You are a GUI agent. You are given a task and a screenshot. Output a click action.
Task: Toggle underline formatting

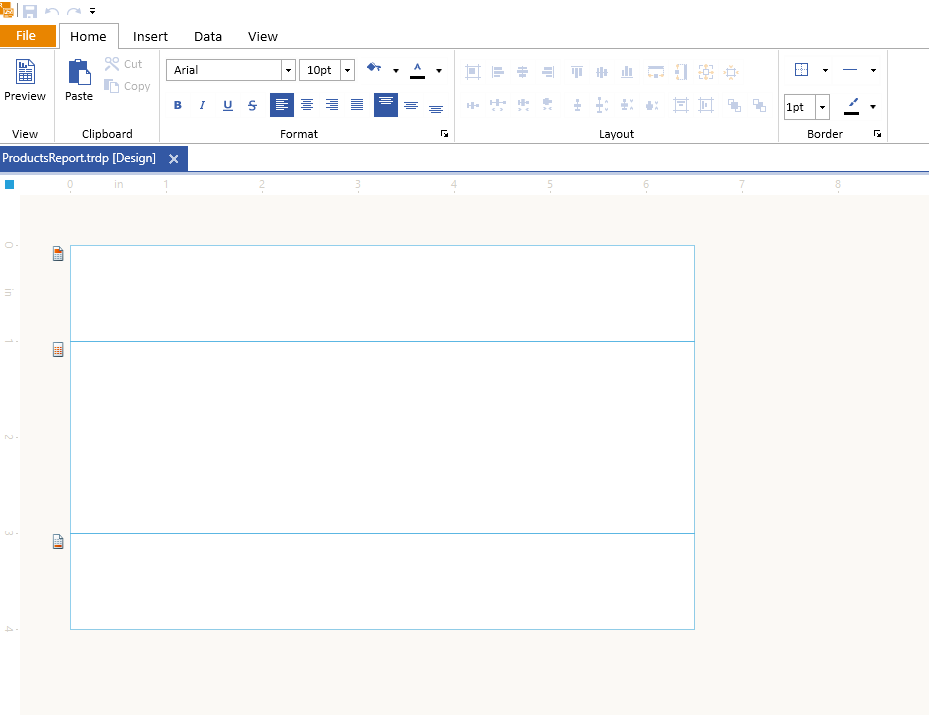click(x=227, y=105)
